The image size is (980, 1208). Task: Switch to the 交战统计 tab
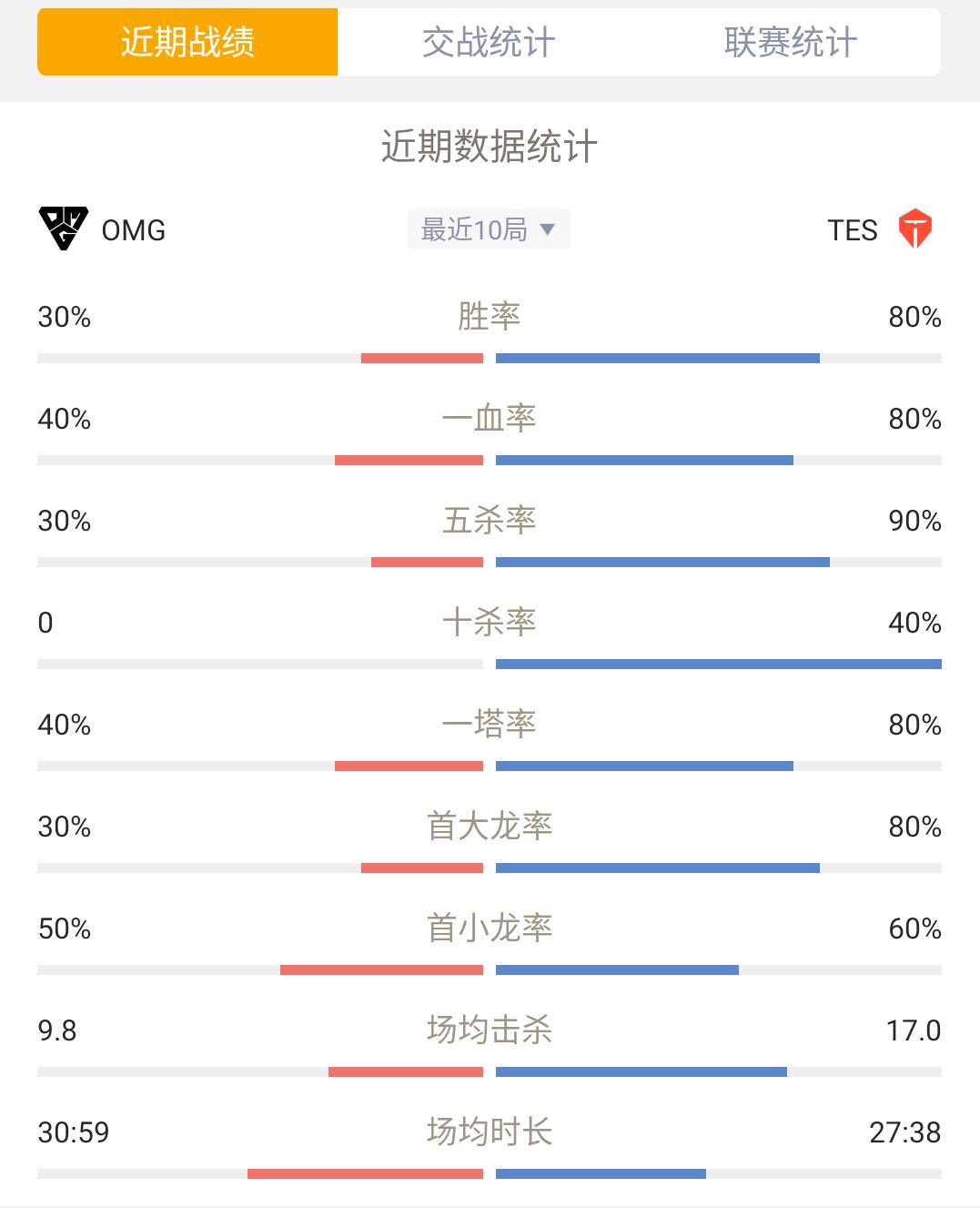[x=489, y=42]
